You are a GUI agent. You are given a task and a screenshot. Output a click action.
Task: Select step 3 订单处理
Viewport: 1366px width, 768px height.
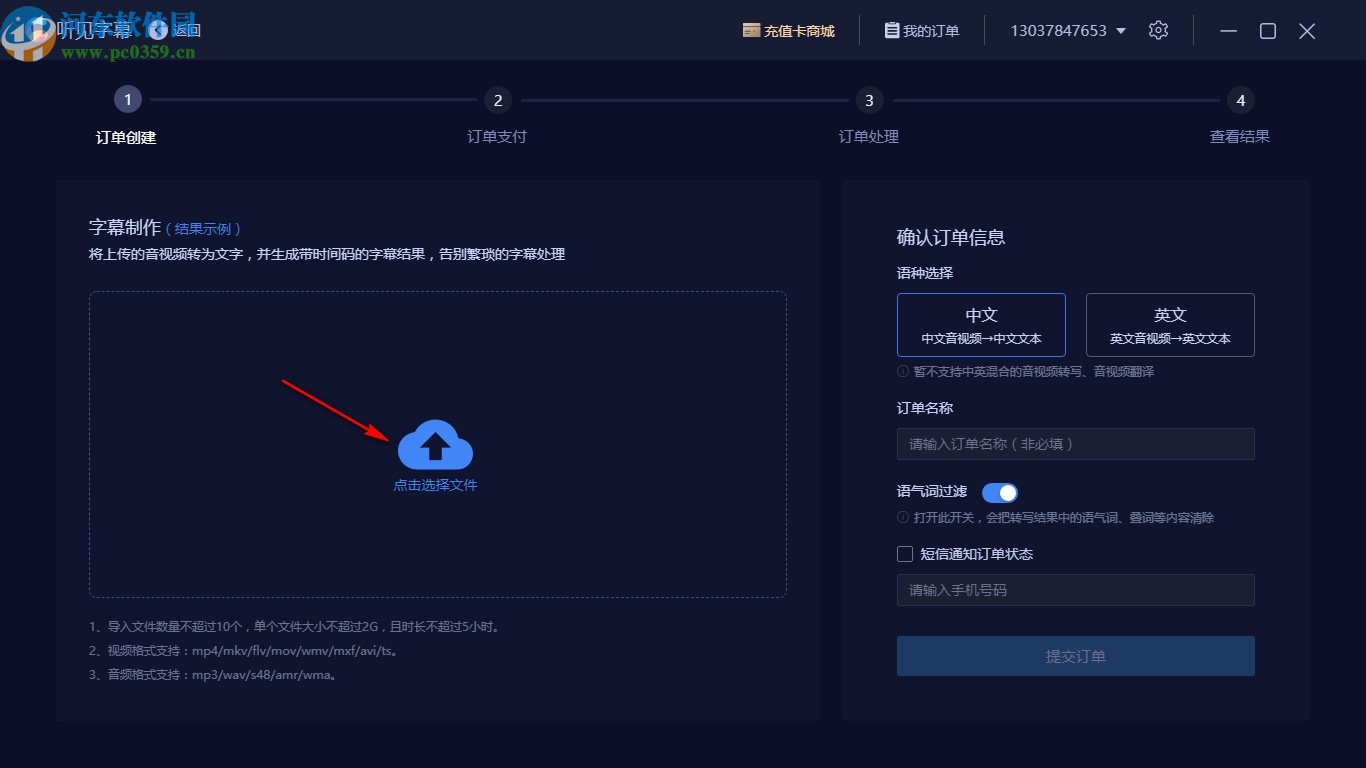[x=869, y=117]
